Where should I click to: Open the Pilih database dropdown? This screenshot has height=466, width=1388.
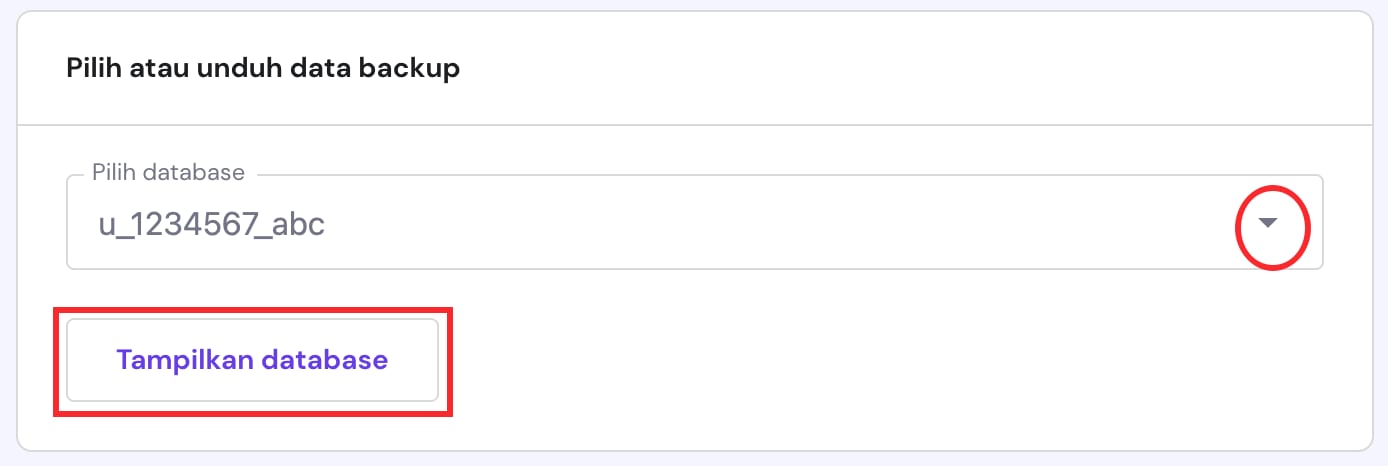pos(694,224)
